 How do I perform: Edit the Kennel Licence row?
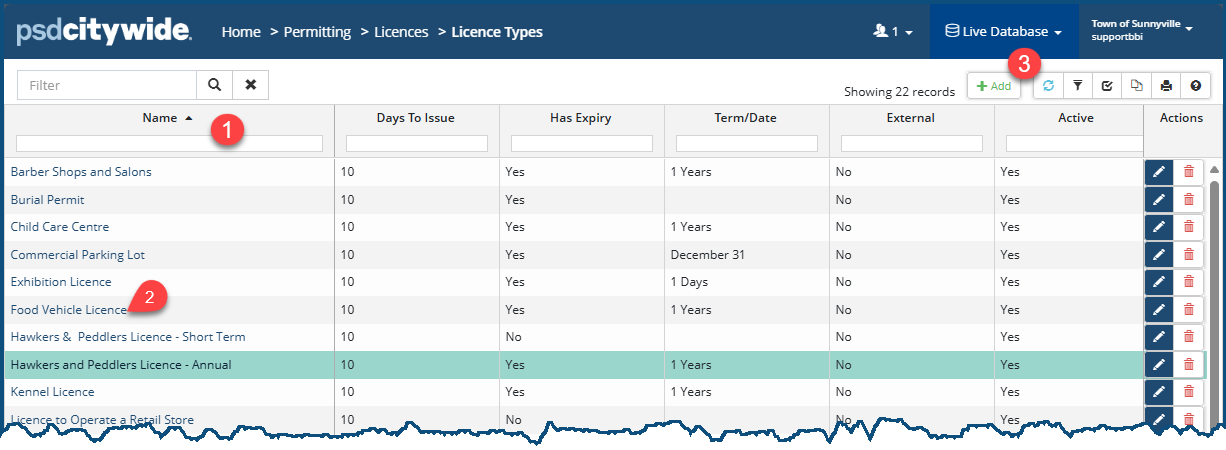(x=1159, y=392)
